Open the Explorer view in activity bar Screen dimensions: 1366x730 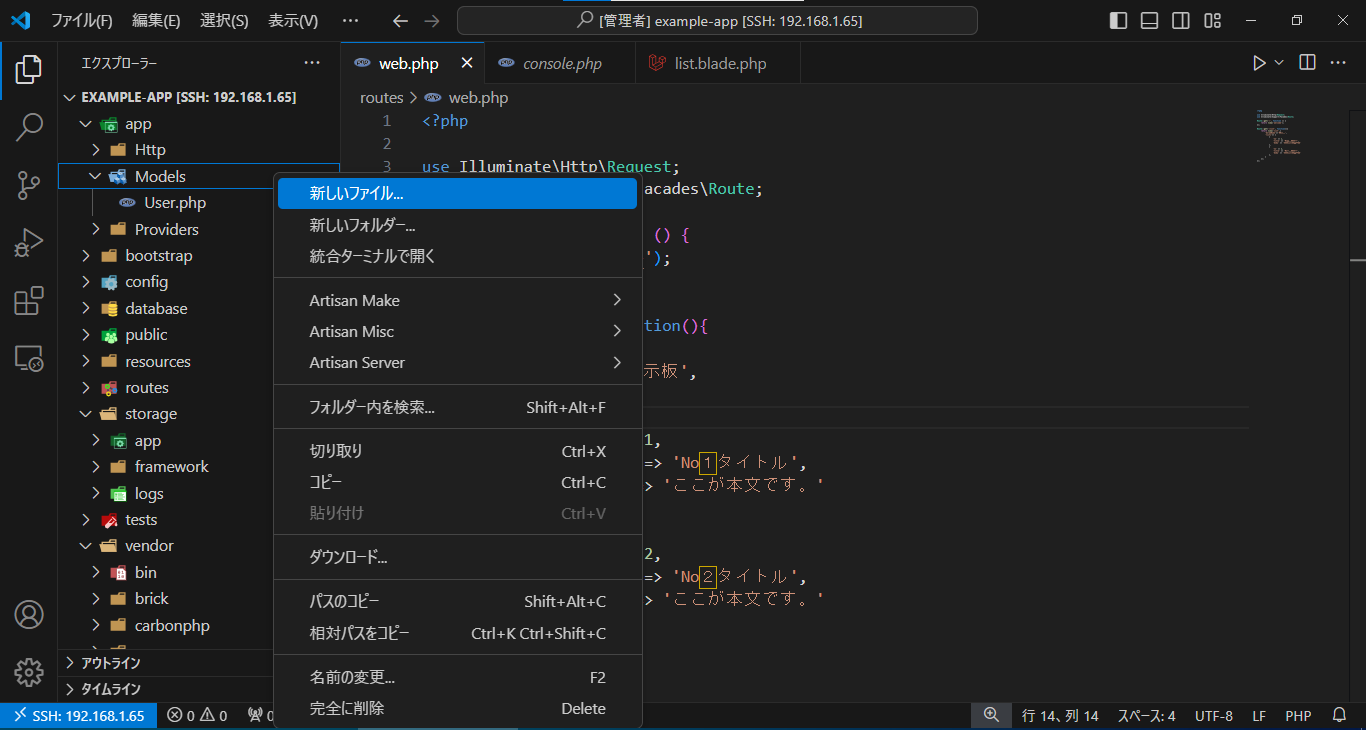tap(29, 70)
